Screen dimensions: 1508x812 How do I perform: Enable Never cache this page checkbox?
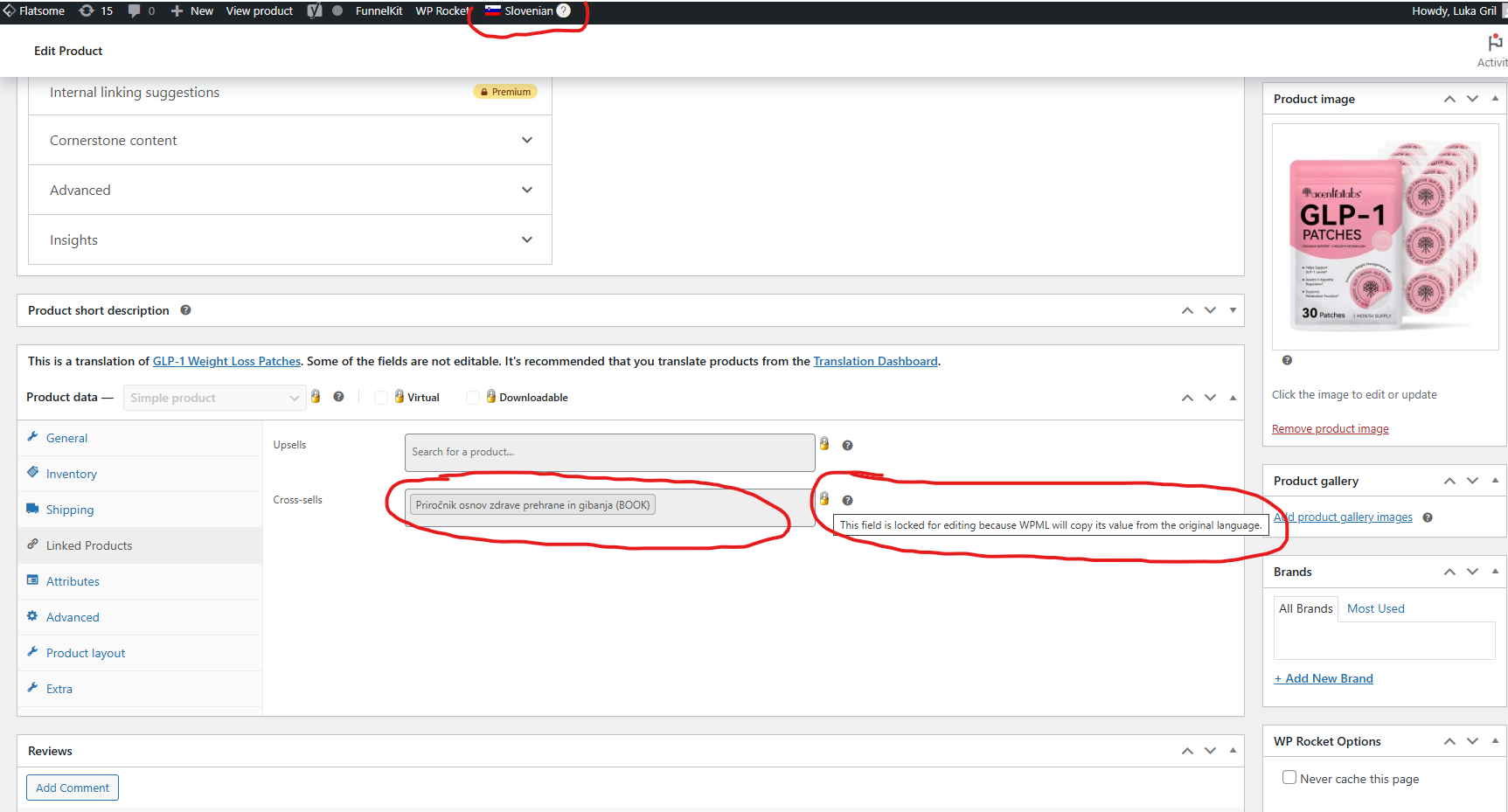coord(1289,778)
